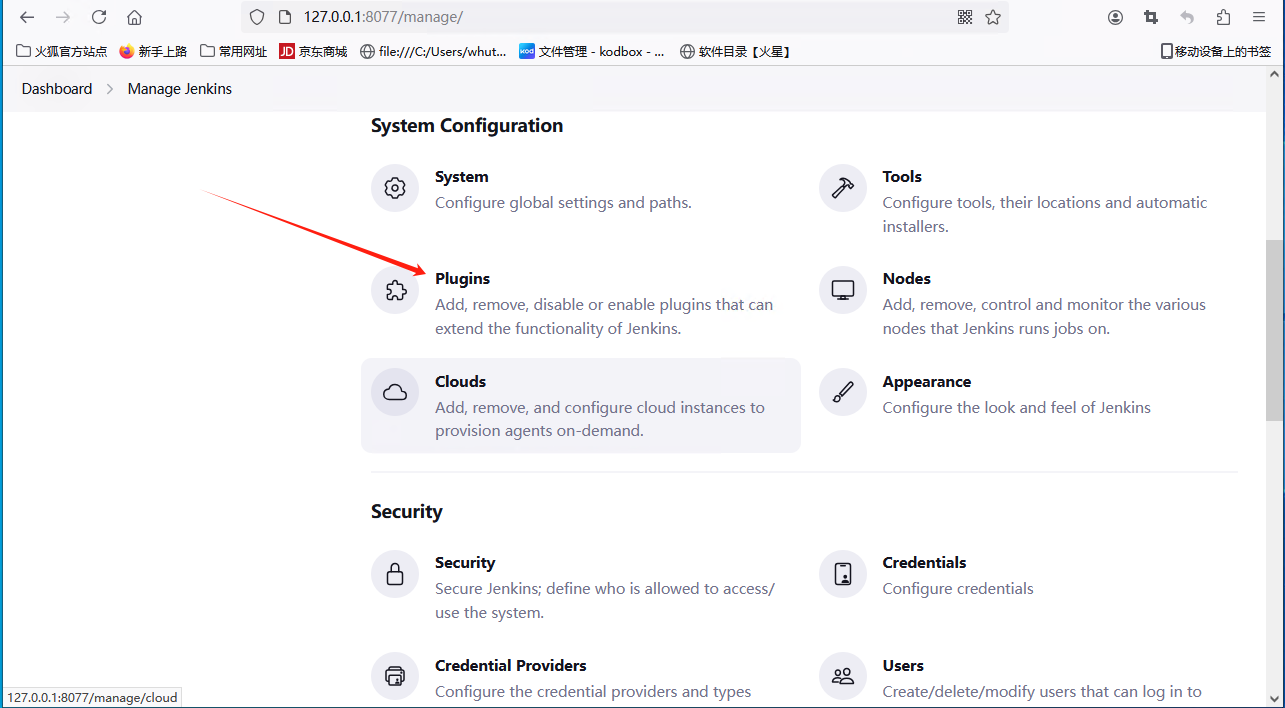Bookmark this page with star icon
Image resolution: width=1285 pixels, height=708 pixels.
pyautogui.click(x=993, y=17)
